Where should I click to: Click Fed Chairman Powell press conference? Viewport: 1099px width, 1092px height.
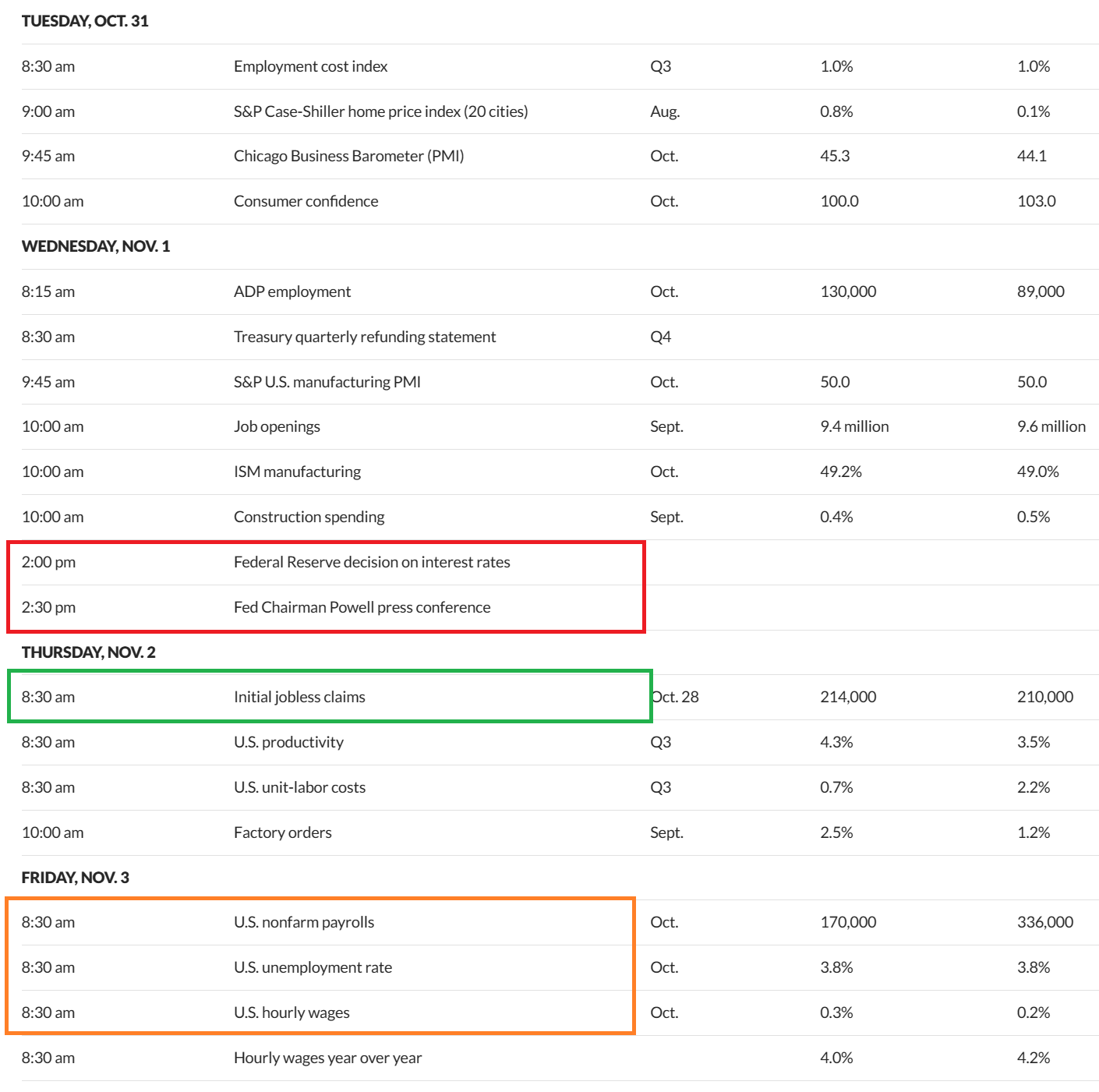(362, 607)
